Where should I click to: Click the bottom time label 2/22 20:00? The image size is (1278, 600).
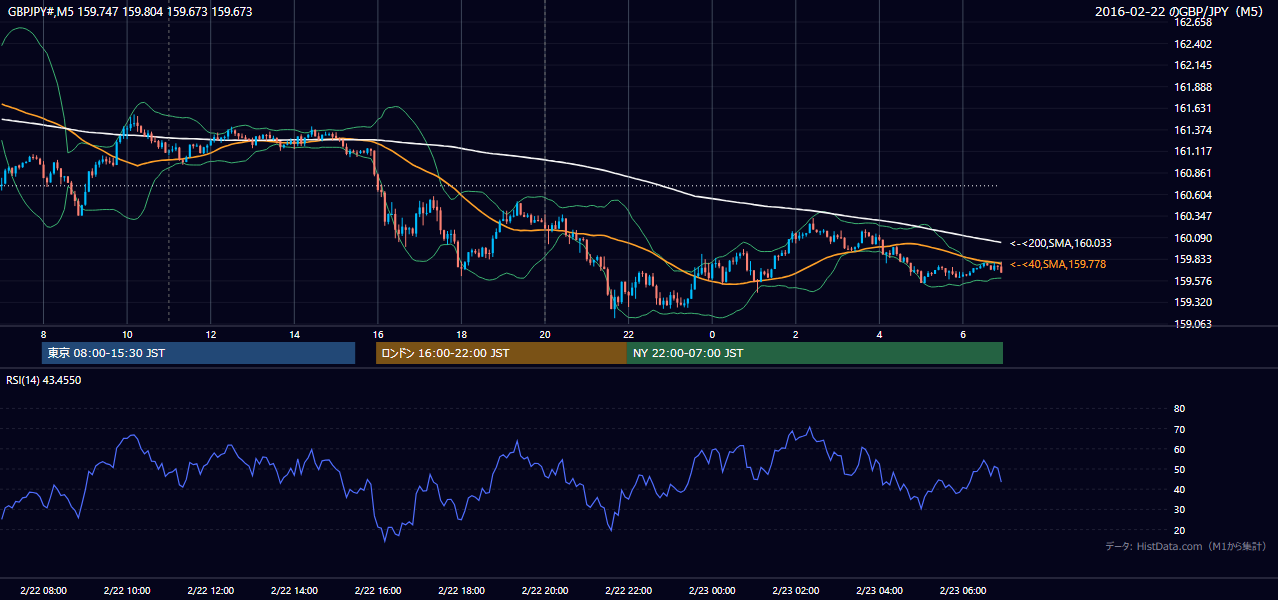545,591
